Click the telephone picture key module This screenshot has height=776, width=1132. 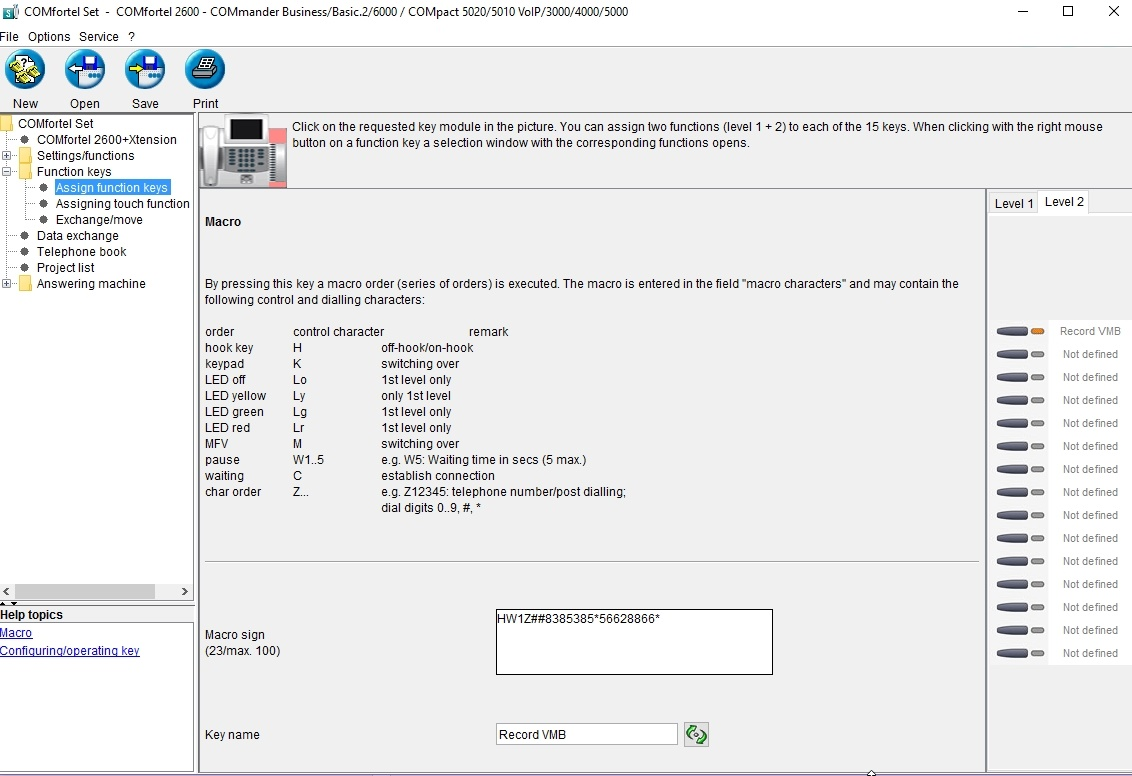[x=244, y=151]
